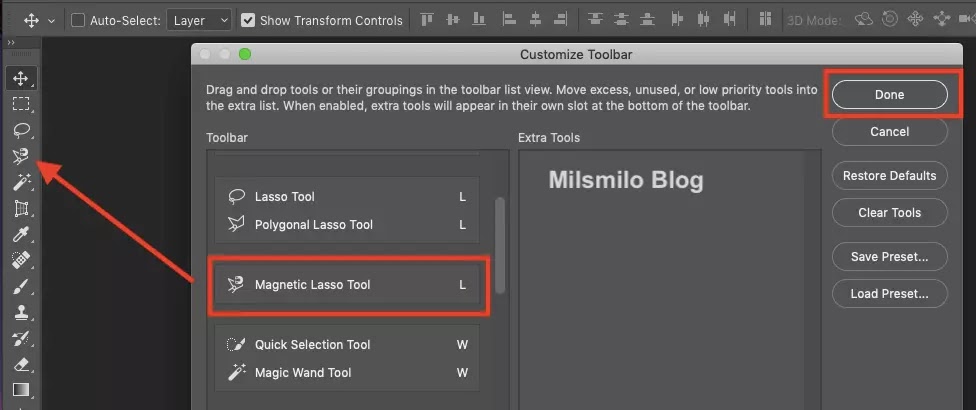The height and width of the screenshot is (410, 976).
Task: Select the Spot Healing Brush tool
Action: [21, 260]
